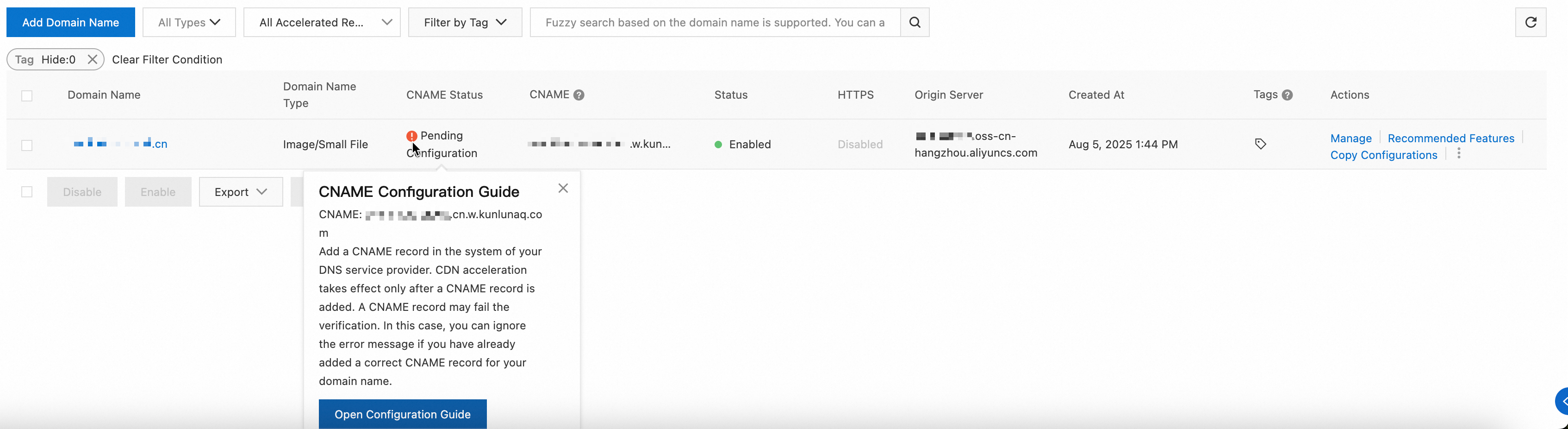Screen dimensions: 1568x429
Task: Open the .cn domain name link
Action: coord(120,144)
